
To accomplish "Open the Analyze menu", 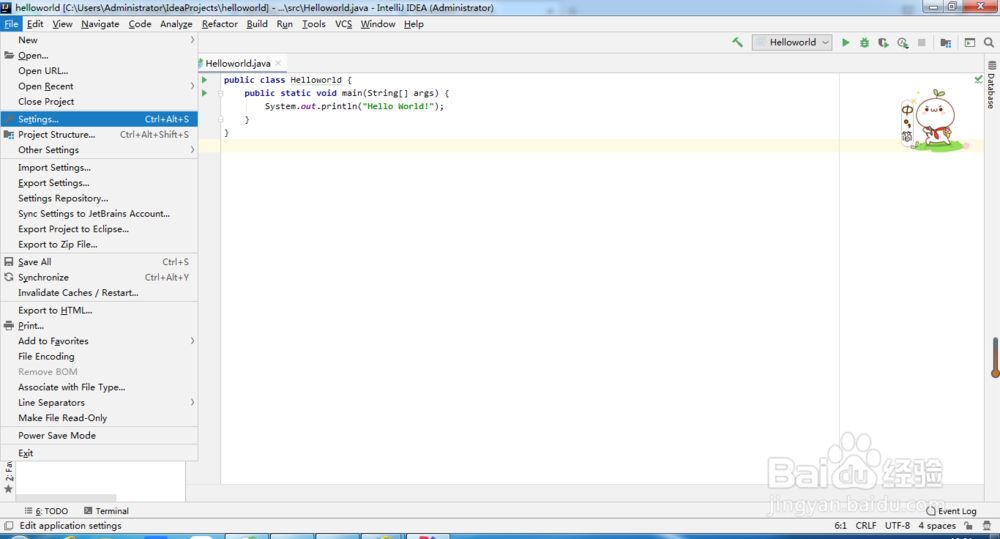I will point(176,24).
